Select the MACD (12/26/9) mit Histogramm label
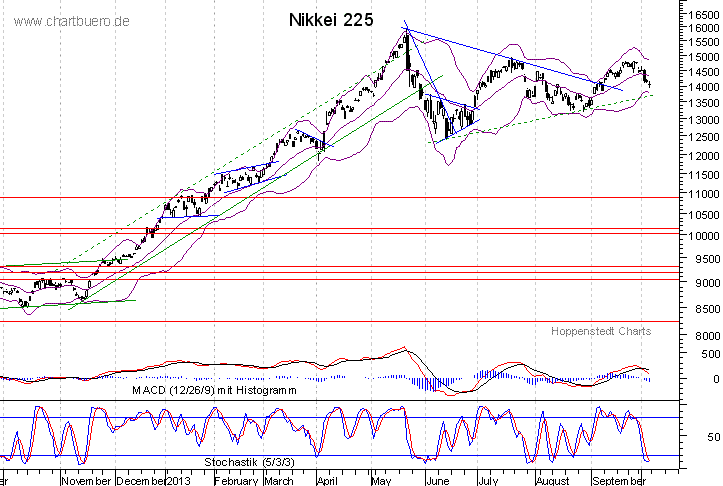The height and width of the screenshot is (486, 723). click(x=214, y=390)
